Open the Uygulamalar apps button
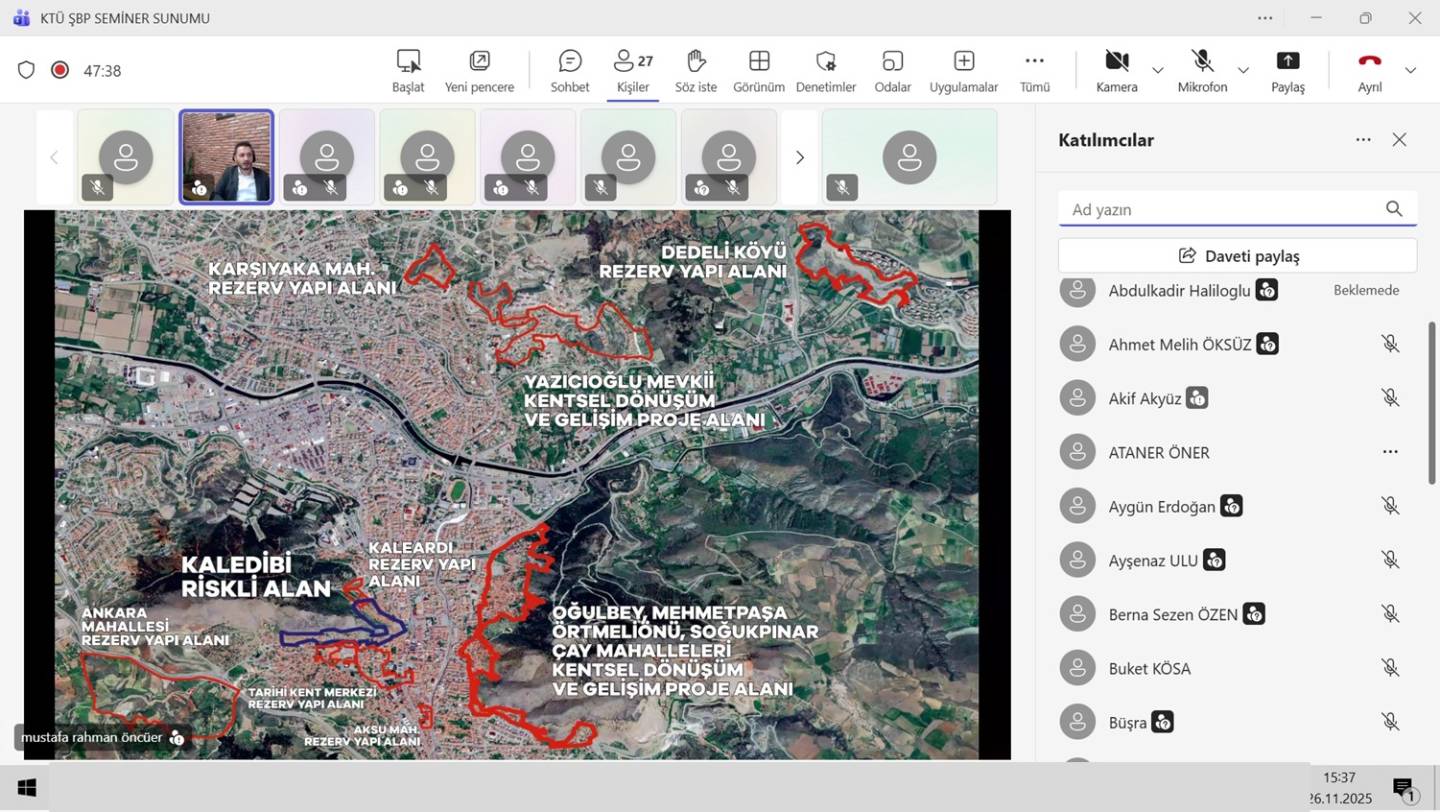This screenshot has width=1440, height=812. 963,71
